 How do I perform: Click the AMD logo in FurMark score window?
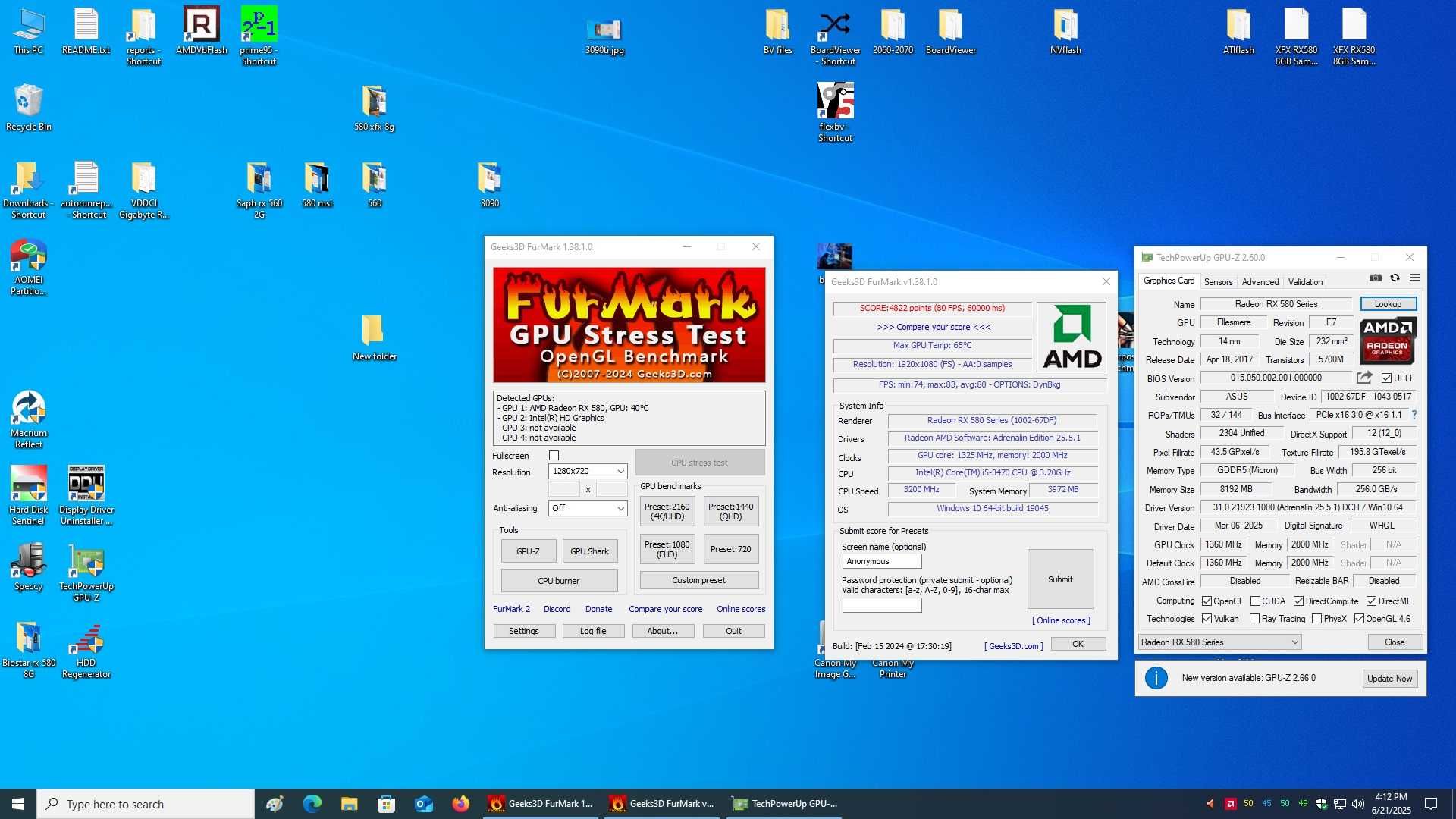click(x=1072, y=337)
